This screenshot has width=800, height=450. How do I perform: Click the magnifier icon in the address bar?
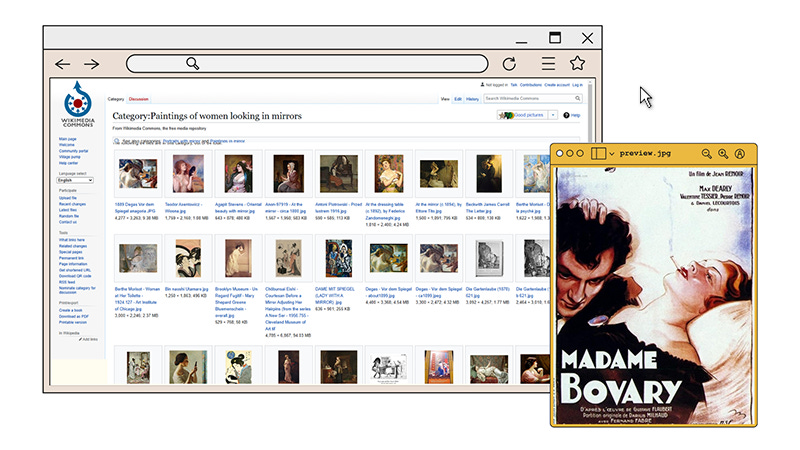point(192,63)
